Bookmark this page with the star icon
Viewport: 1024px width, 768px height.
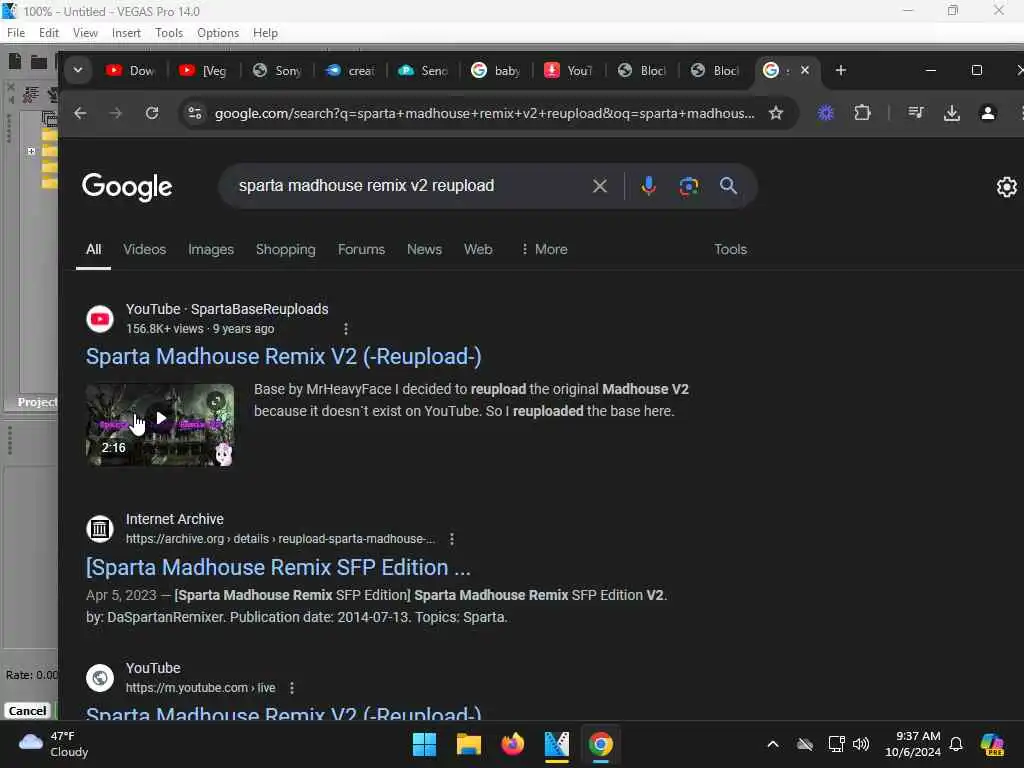coord(776,113)
